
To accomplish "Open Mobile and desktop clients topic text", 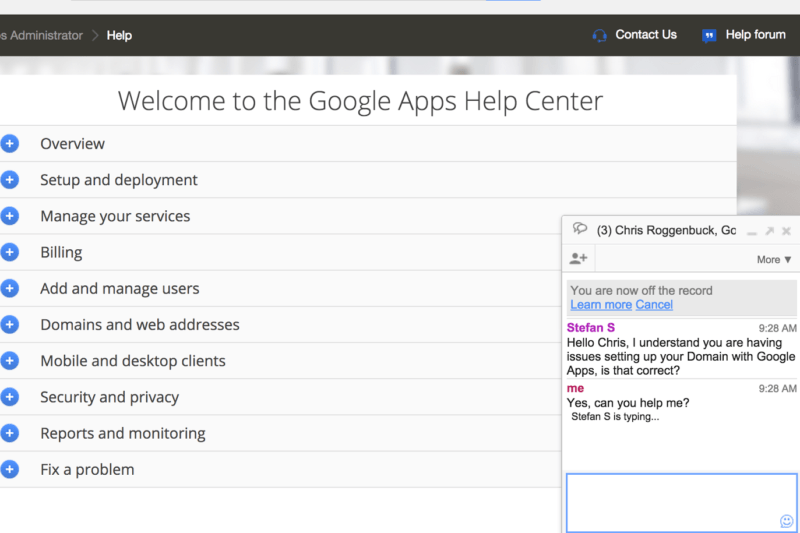I will coord(133,361).
